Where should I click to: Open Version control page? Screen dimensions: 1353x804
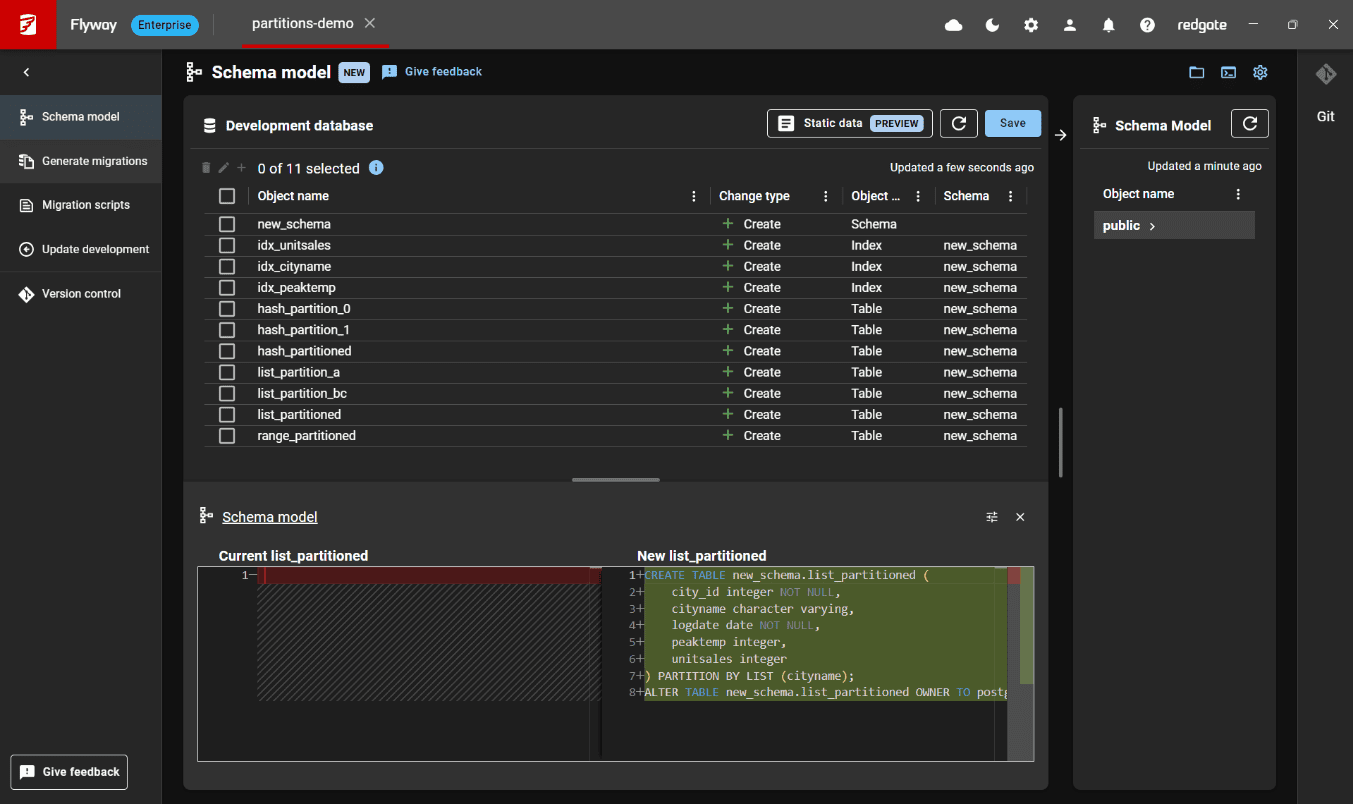coord(80,294)
